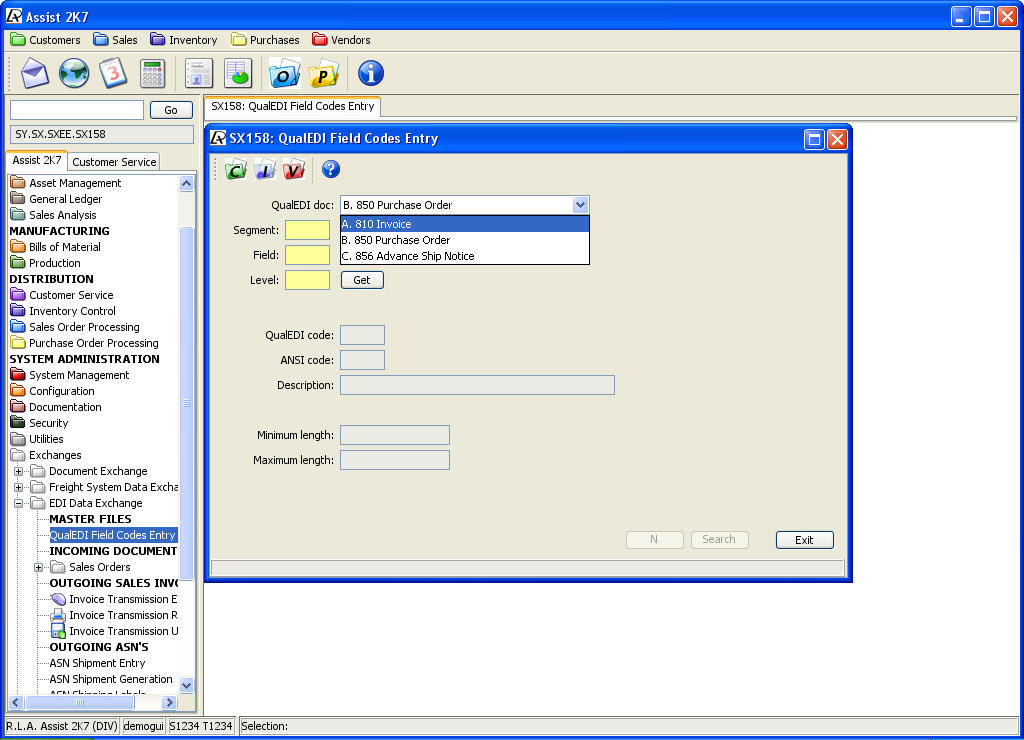The height and width of the screenshot is (740, 1024).
Task: Select the "SX158: QualEDI Field Codes Entry" tab
Action: 293,106
